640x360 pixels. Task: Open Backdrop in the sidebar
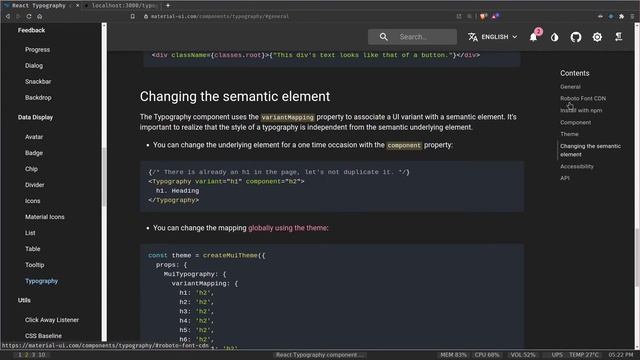[x=38, y=98]
